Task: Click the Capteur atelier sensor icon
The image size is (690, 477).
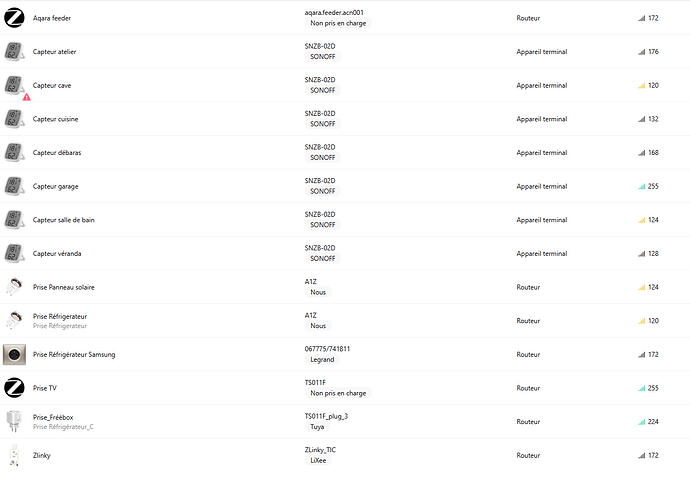Action: click(x=15, y=52)
